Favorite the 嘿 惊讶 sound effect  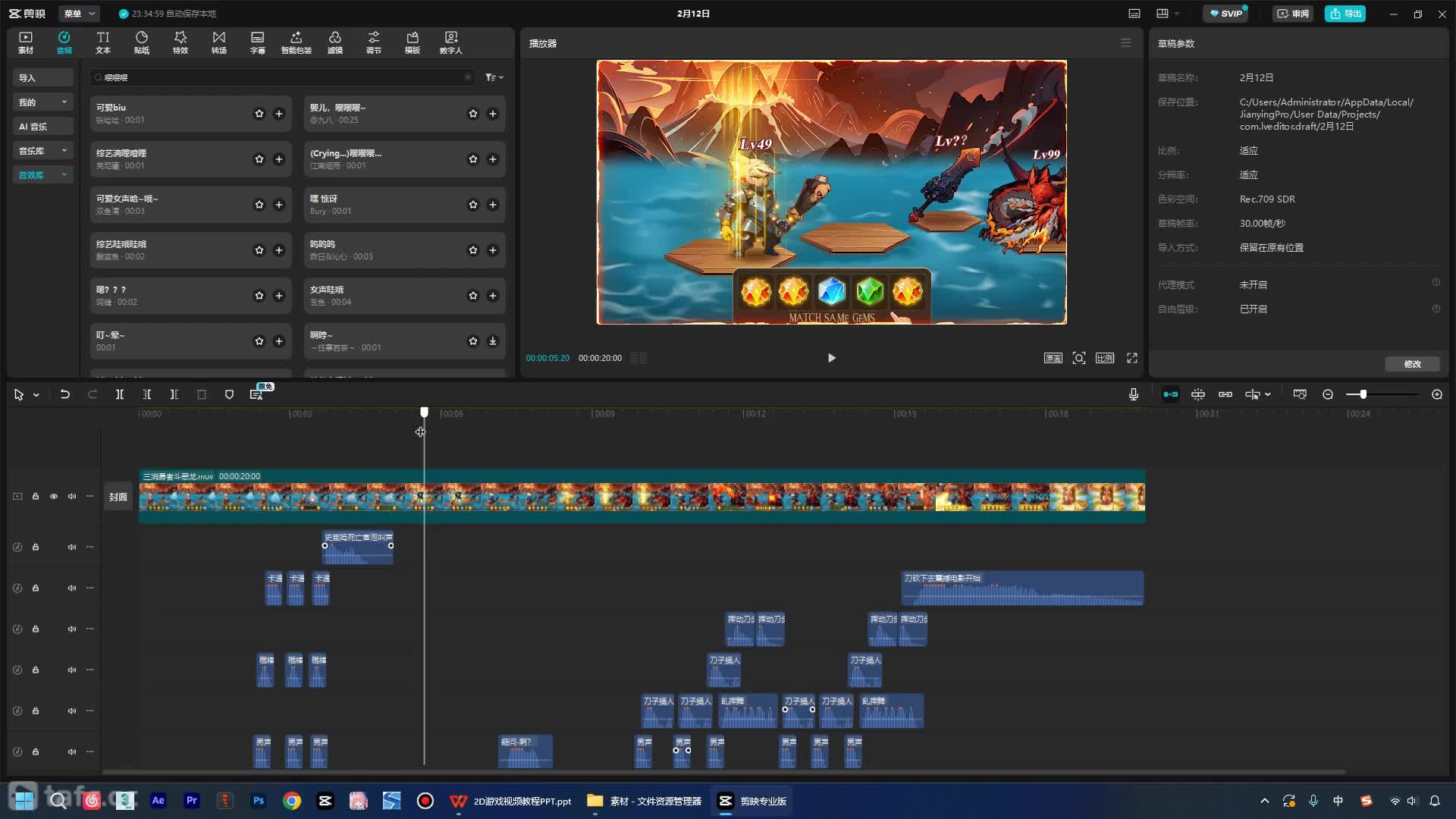pos(473,205)
